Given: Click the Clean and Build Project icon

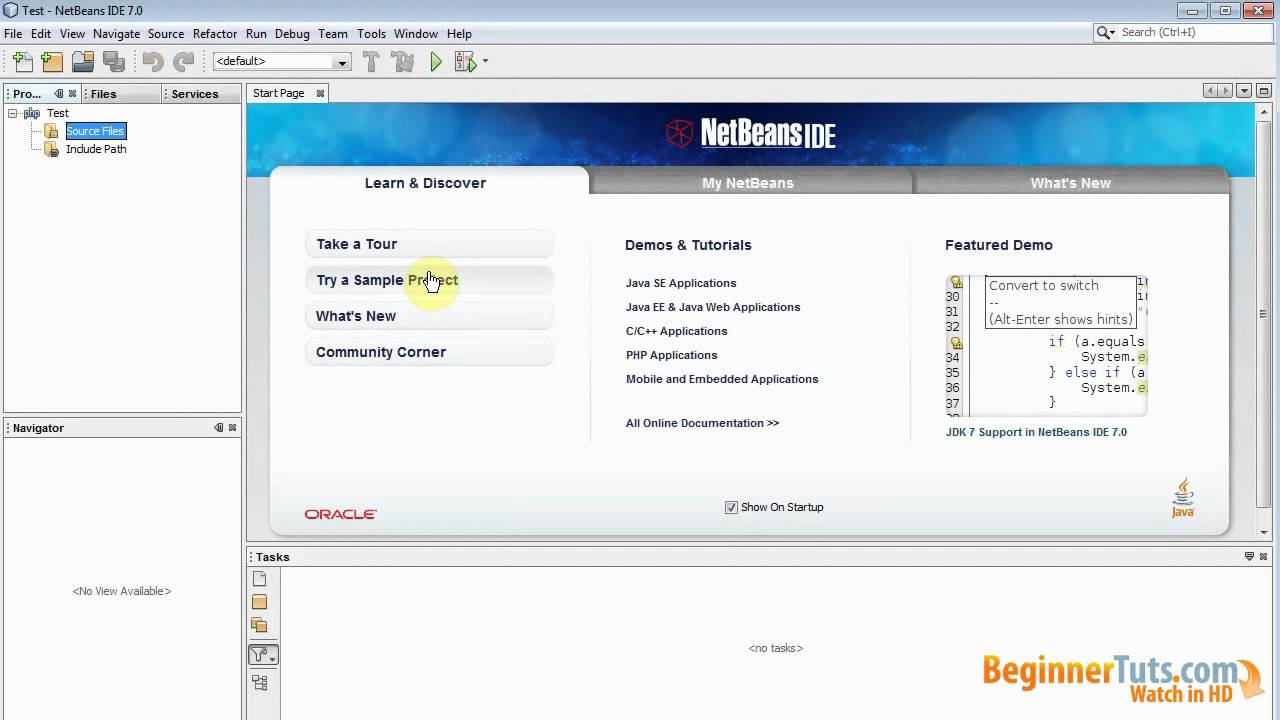Looking at the screenshot, I should point(402,62).
